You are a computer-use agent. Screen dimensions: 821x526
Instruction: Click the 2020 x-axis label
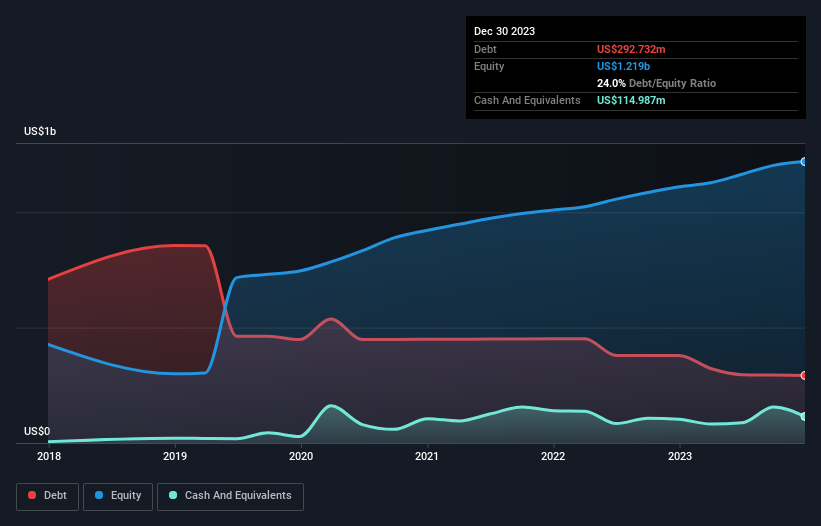[x=301, y=456]
